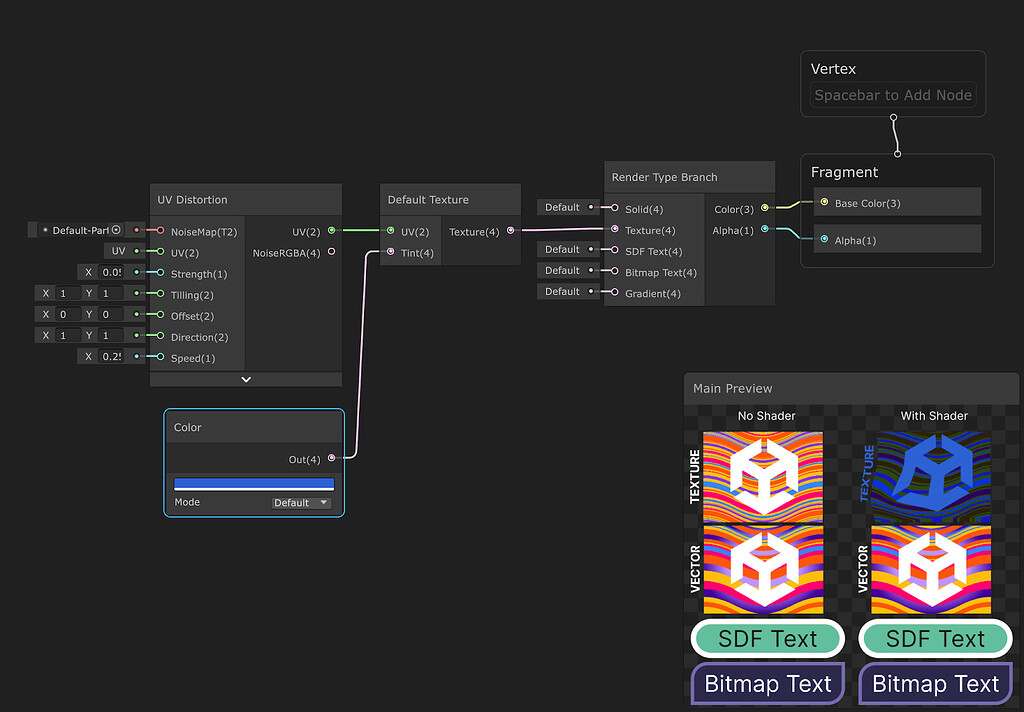
Task: Click the Vertex node's Spacebar to Add Node area
Action: (892, 95)
